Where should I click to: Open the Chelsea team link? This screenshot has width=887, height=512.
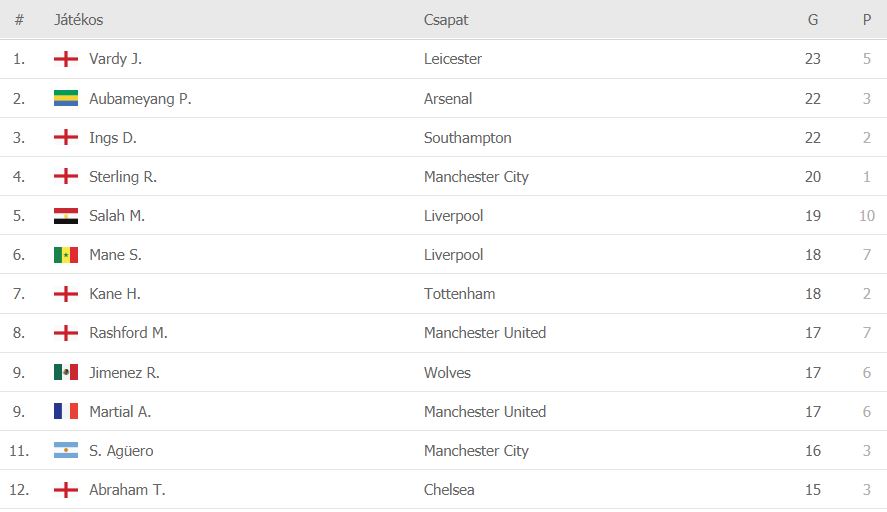click(x=449, y=489)
